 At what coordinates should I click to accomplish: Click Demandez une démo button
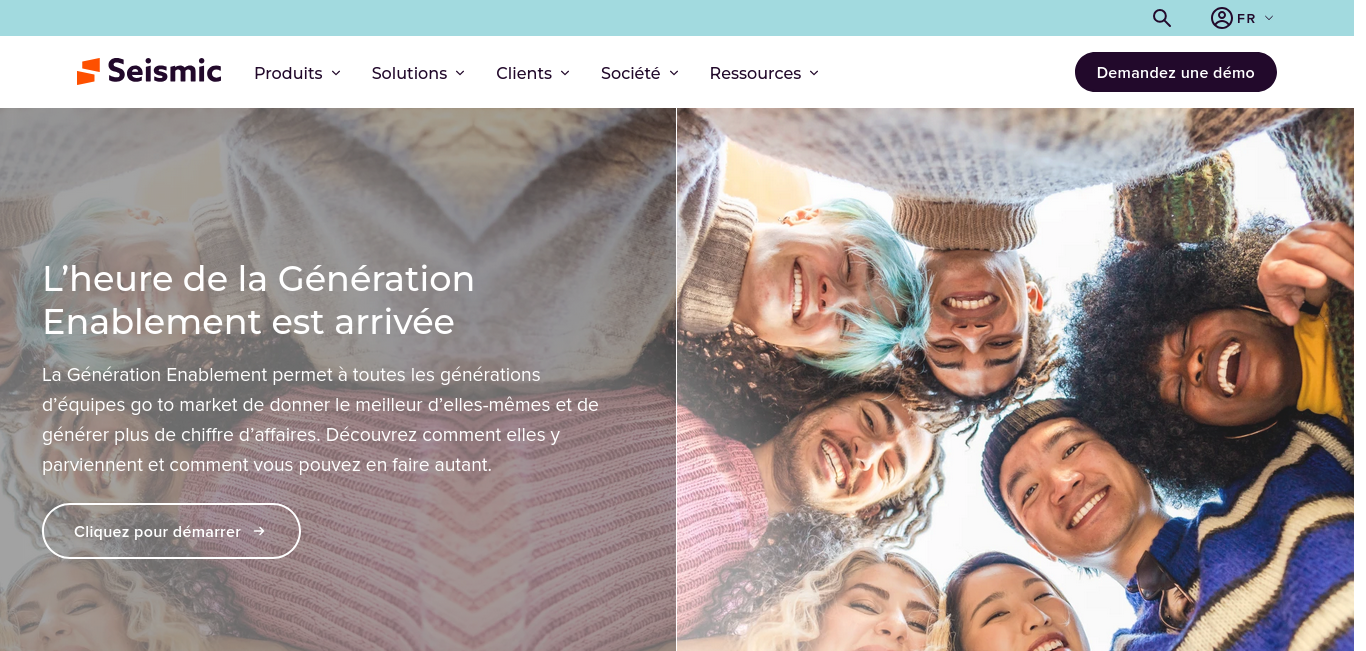pos(1176,72)
